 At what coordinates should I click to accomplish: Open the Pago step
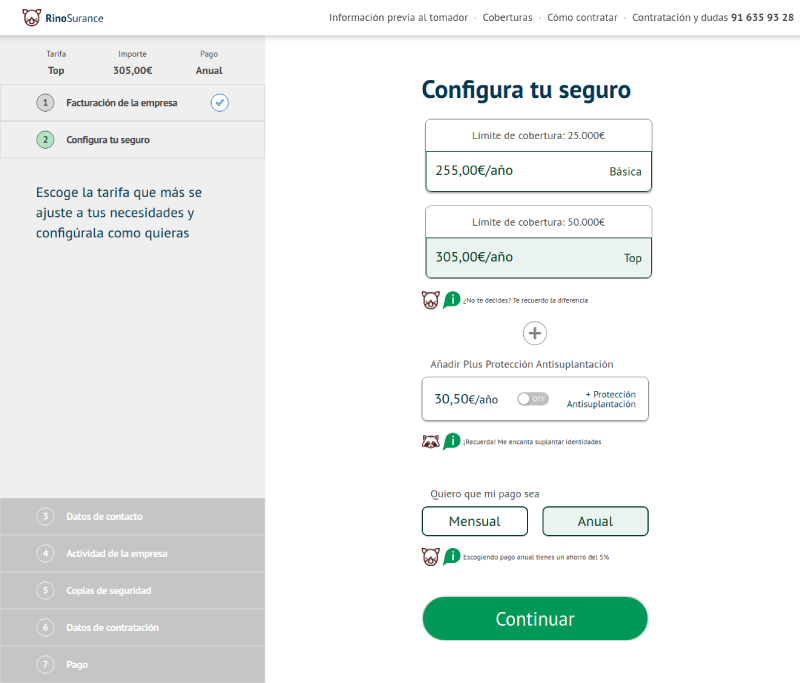pos(133,664)
